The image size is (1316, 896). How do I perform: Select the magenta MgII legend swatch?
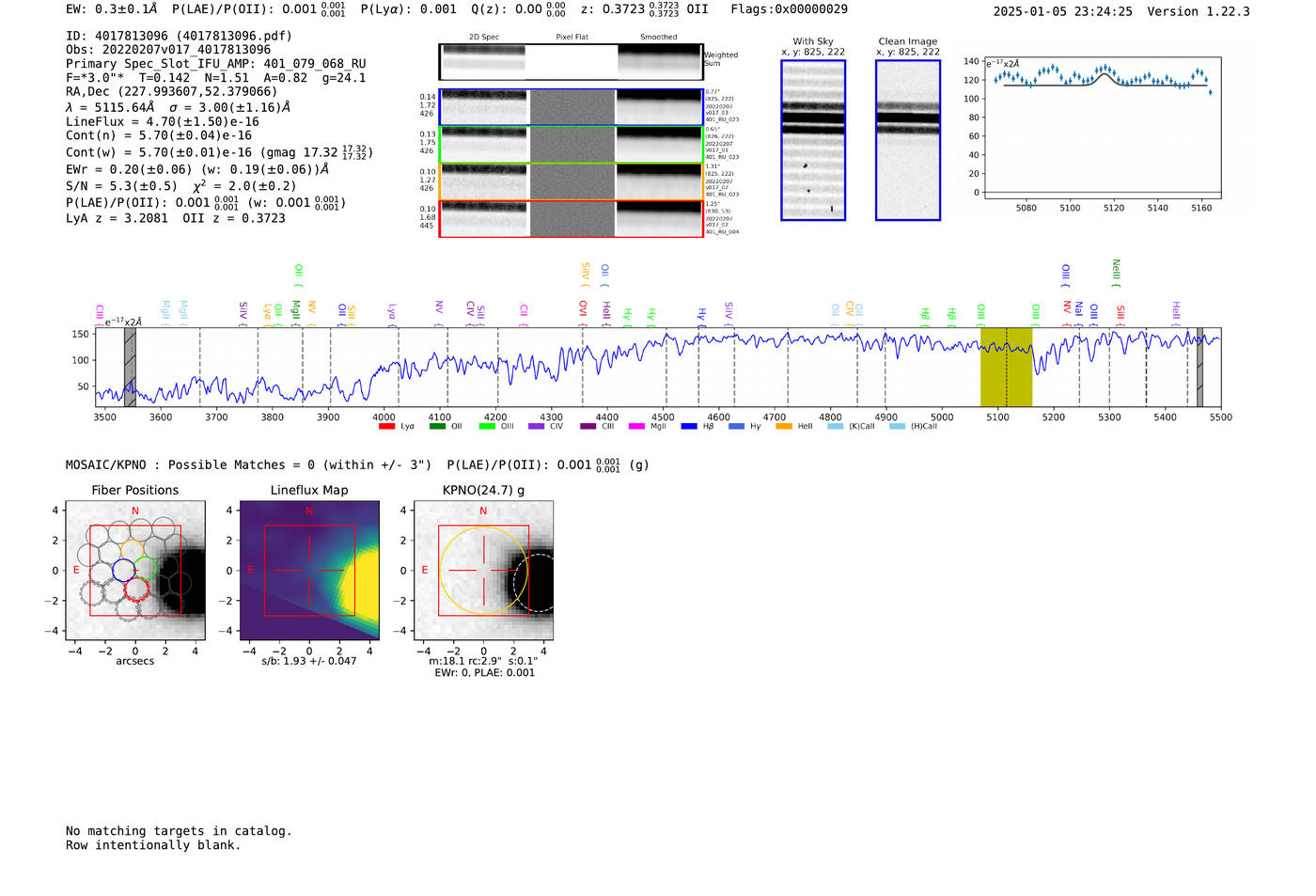pyautogui.click(x=636, y=427)
